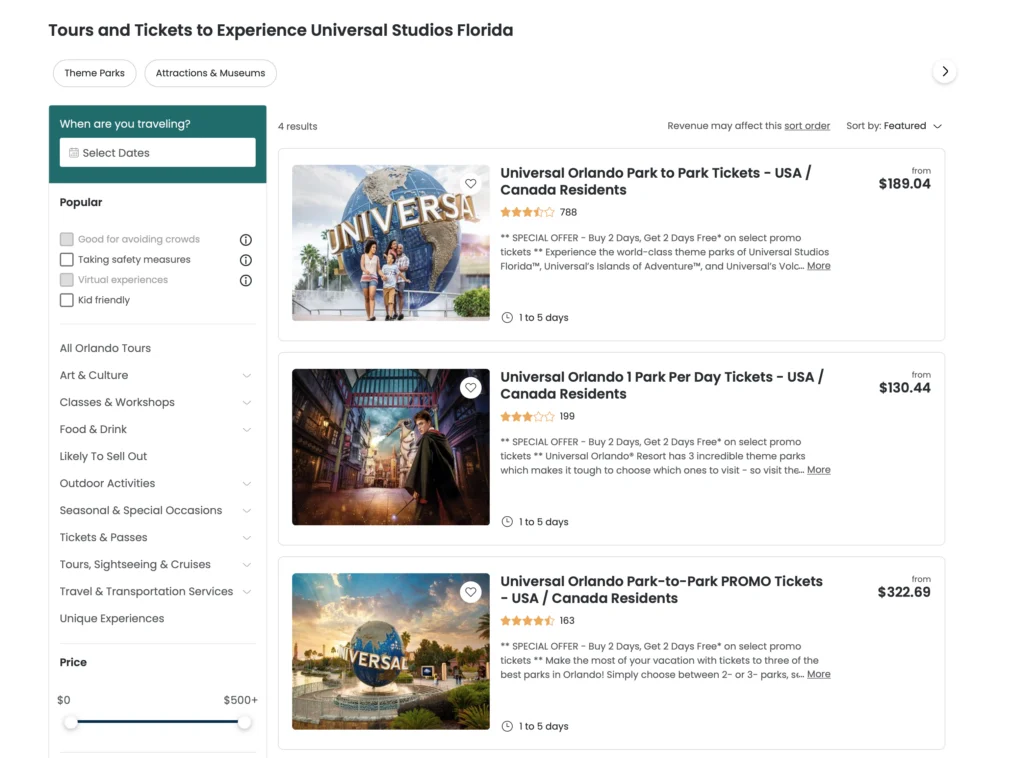Image resolution: width=1024 pixels, height=758 pixels.
Task: Click the next arrow for category chips
Action: (944, 72)
